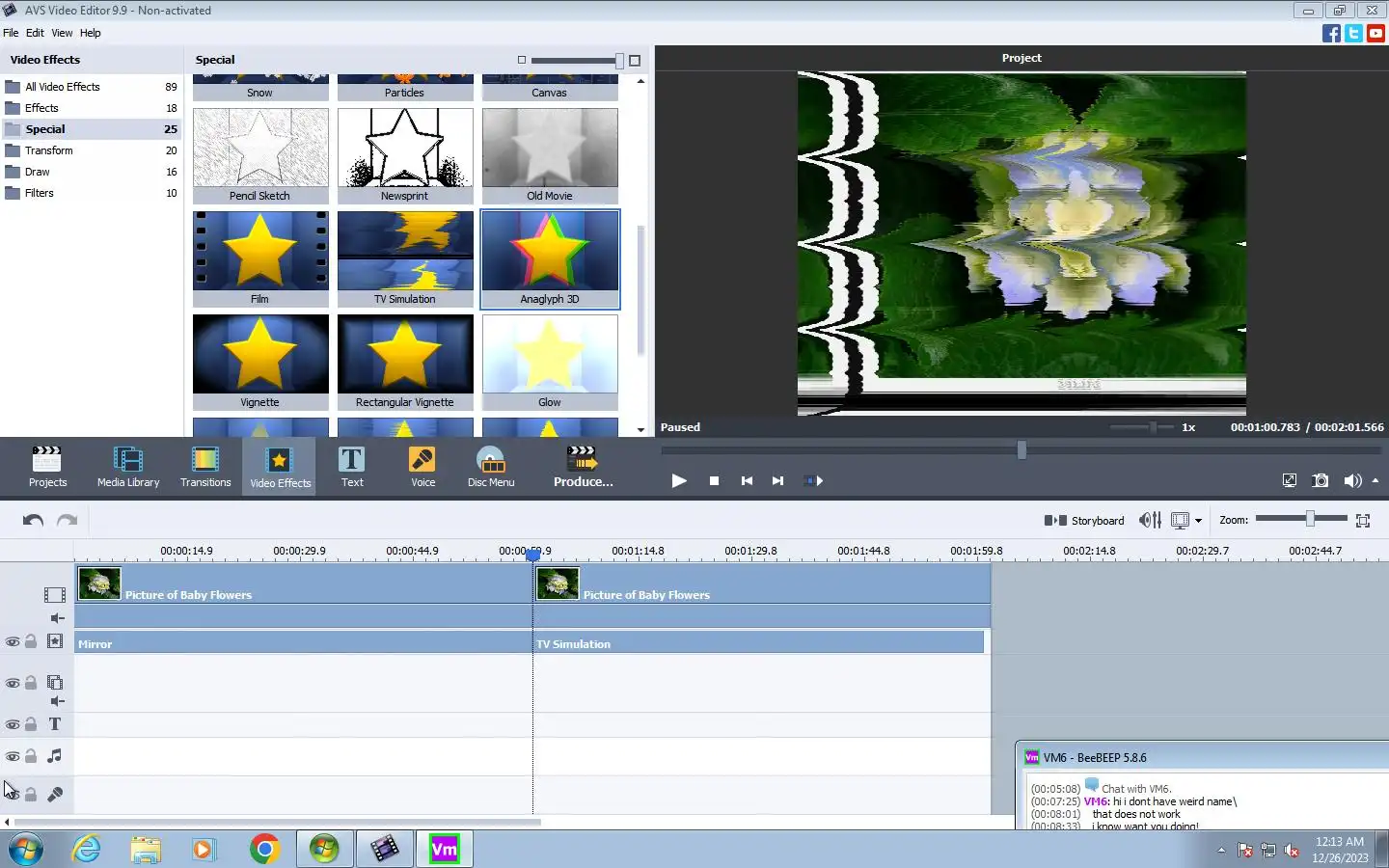This screenshot has height=868, width=1389.
Task: Switch preview to full screen
Action: pyautogui.click(x=1290, y=480)
